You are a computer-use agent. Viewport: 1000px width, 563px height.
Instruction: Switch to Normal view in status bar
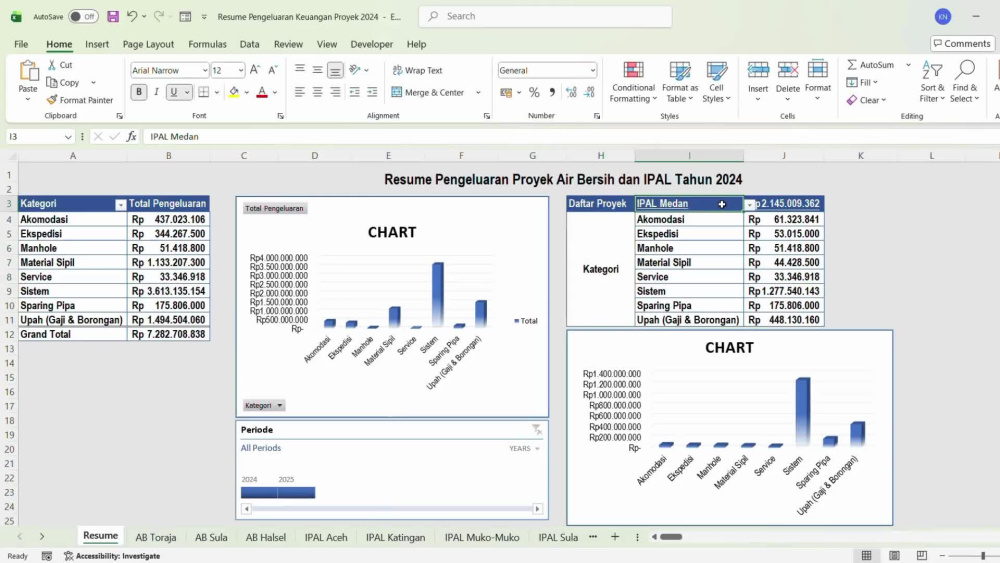click(866, 555)
